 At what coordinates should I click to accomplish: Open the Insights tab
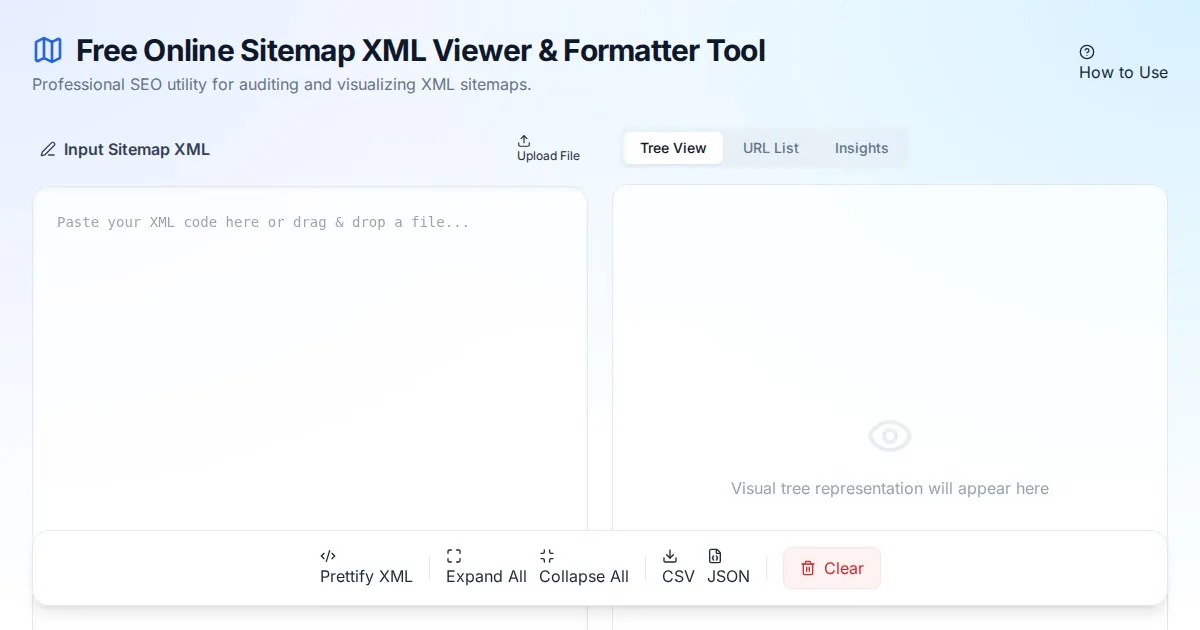click(861, 148)
